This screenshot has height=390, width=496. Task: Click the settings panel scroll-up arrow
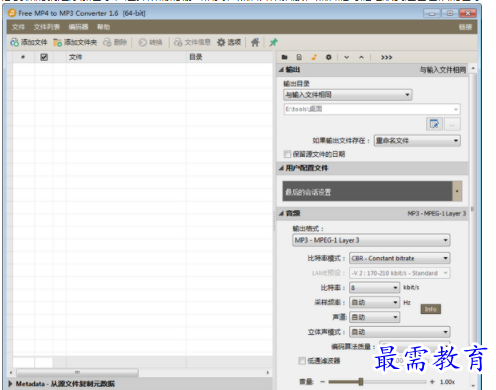pos(473,68)
